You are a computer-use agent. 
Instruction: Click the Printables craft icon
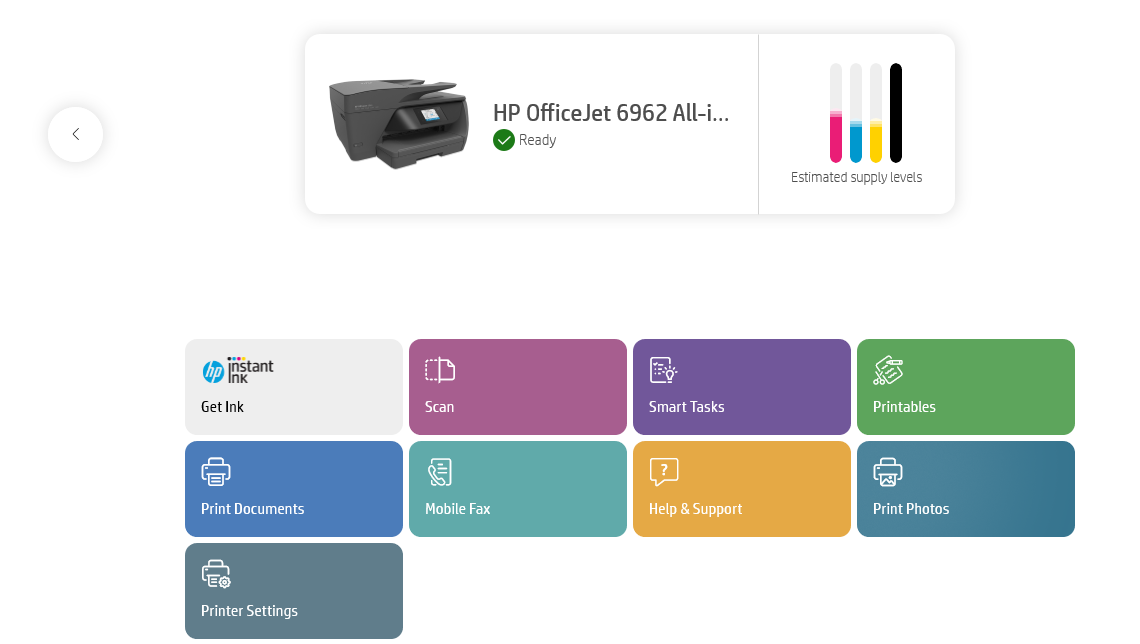pyautogui.click(x=886, y=370)
